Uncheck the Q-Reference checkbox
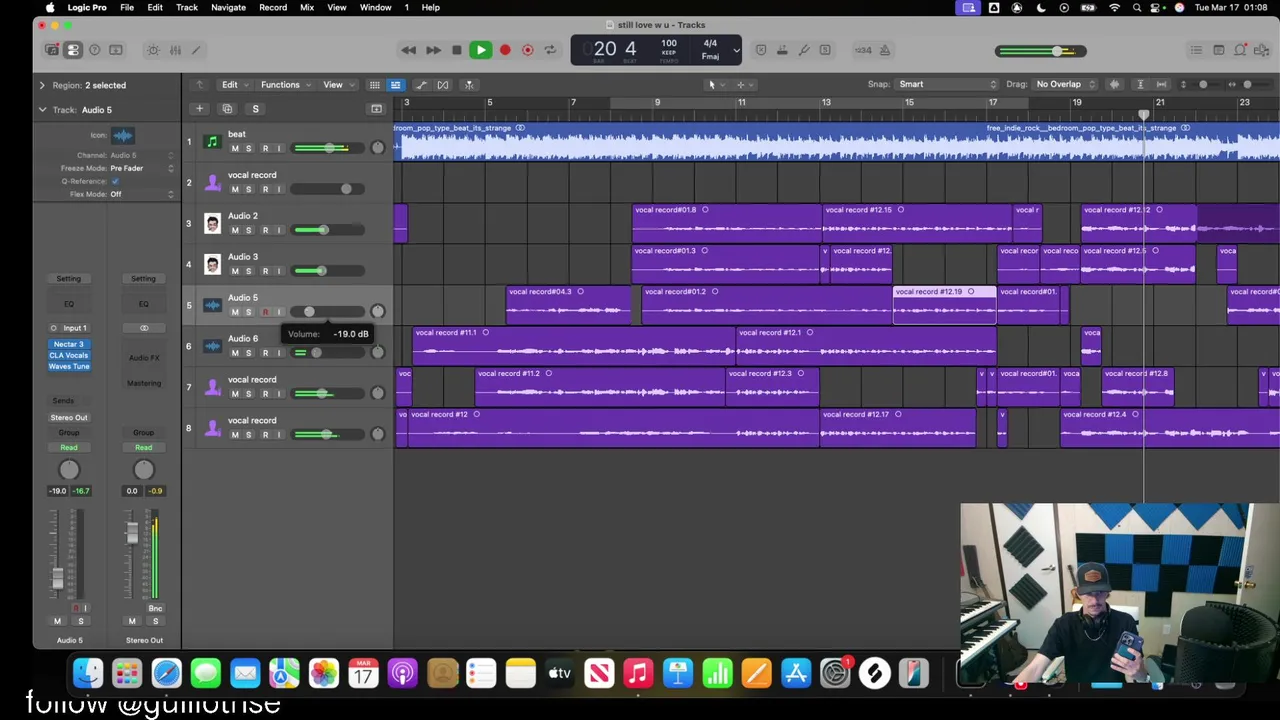 click(x=115, y=181)
